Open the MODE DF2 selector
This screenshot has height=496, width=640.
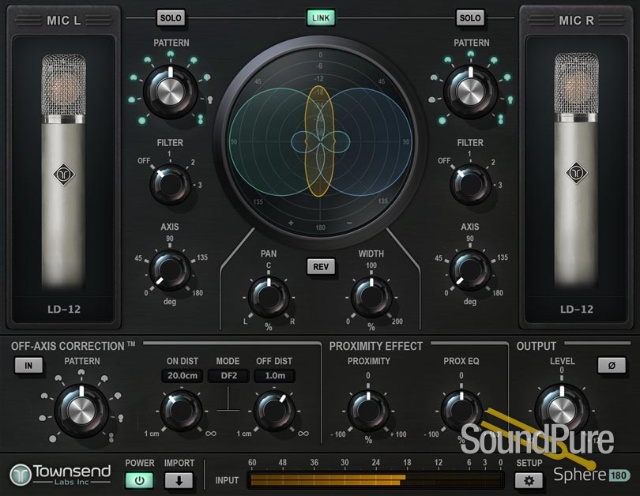coord(229,376)
